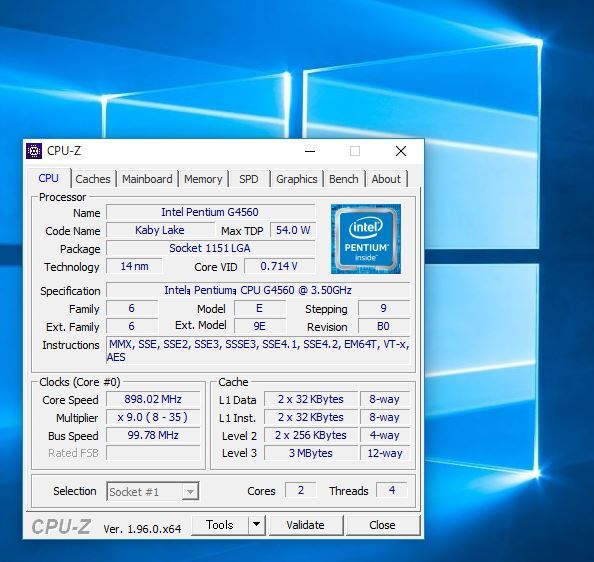Show the About tab

coord(386,179)
